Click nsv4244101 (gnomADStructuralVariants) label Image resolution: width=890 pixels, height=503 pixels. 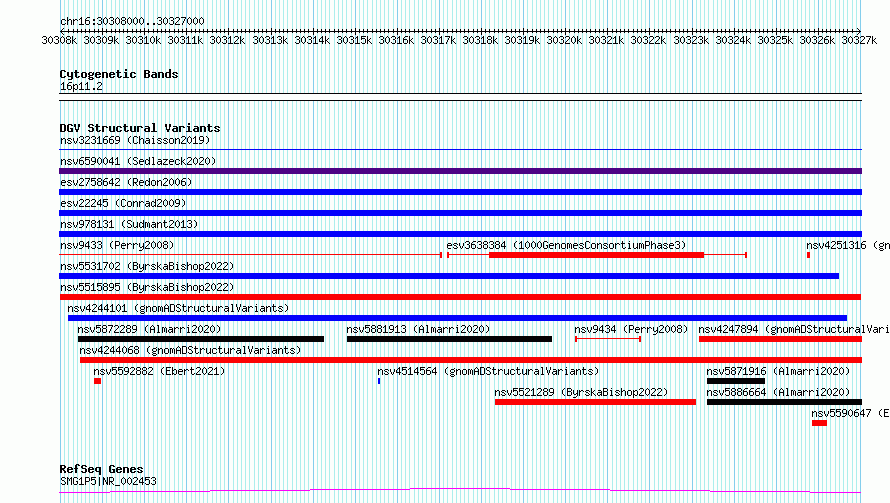[x=178, y=308]
